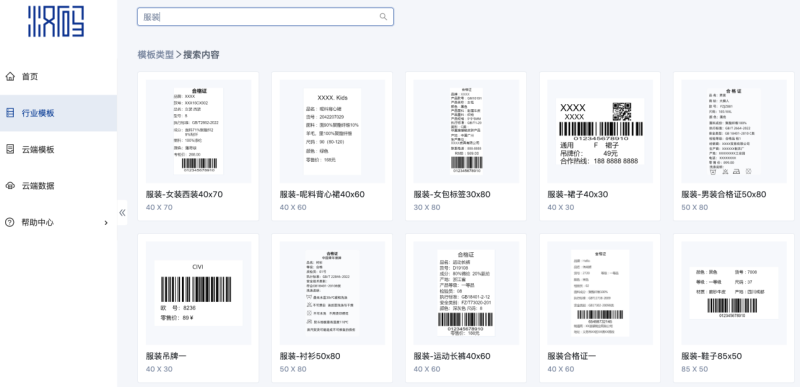This screenshot has width=800, height=387.
Task: Click the title 服装合格证一
Action: pyautogui.click(x=572, y=356)
